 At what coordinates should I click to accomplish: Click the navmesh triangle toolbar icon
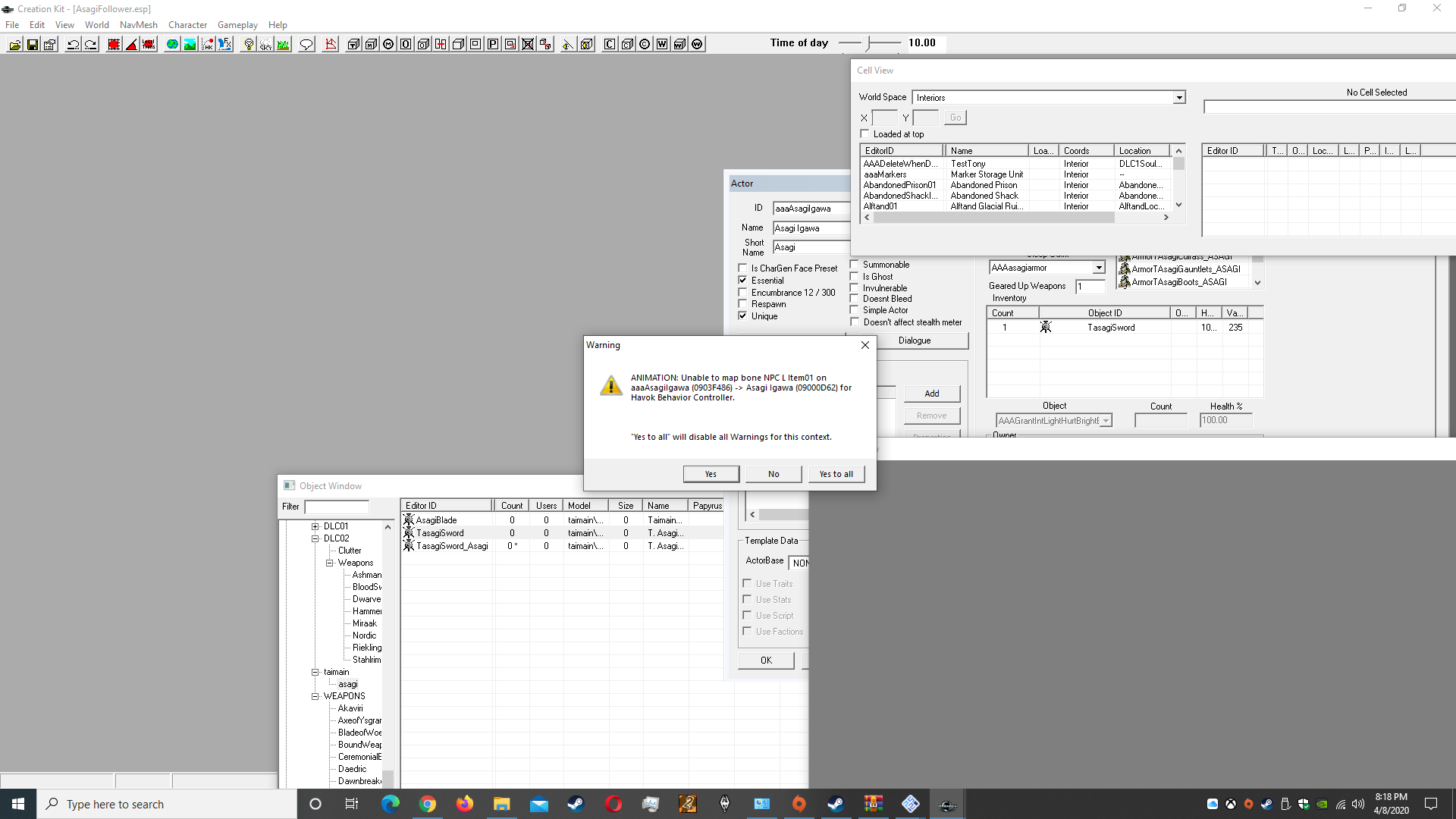pyautogui.click(x=331, y=44)
